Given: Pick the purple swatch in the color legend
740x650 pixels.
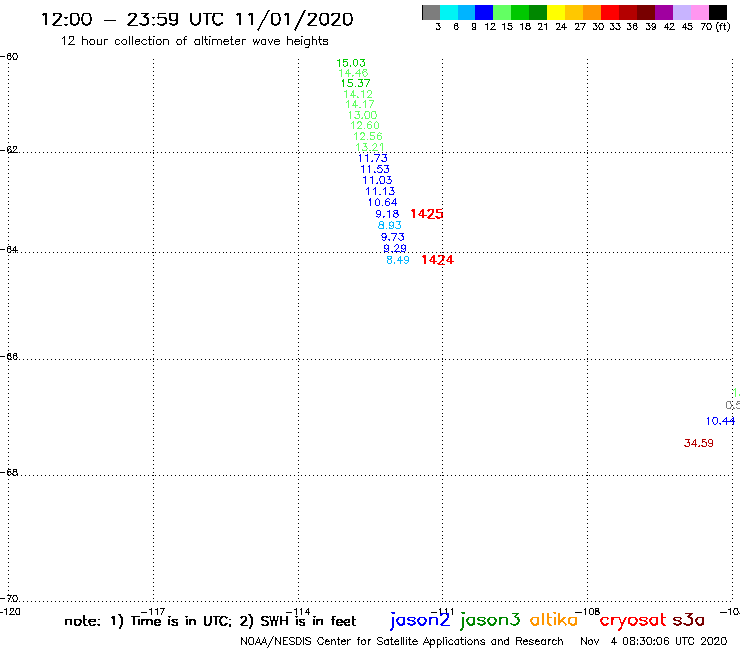Looking at the screenshot, I should tap(664, 12).
